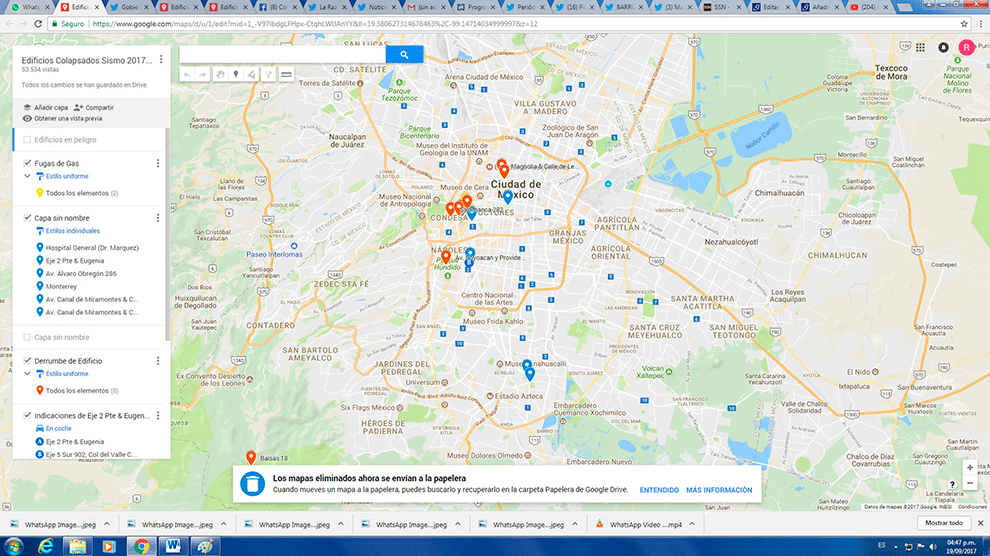This screenshot has height=556, width=990.
Task: Open options for the first WhatsApp Image download
Action: click(x=107, y=524)
